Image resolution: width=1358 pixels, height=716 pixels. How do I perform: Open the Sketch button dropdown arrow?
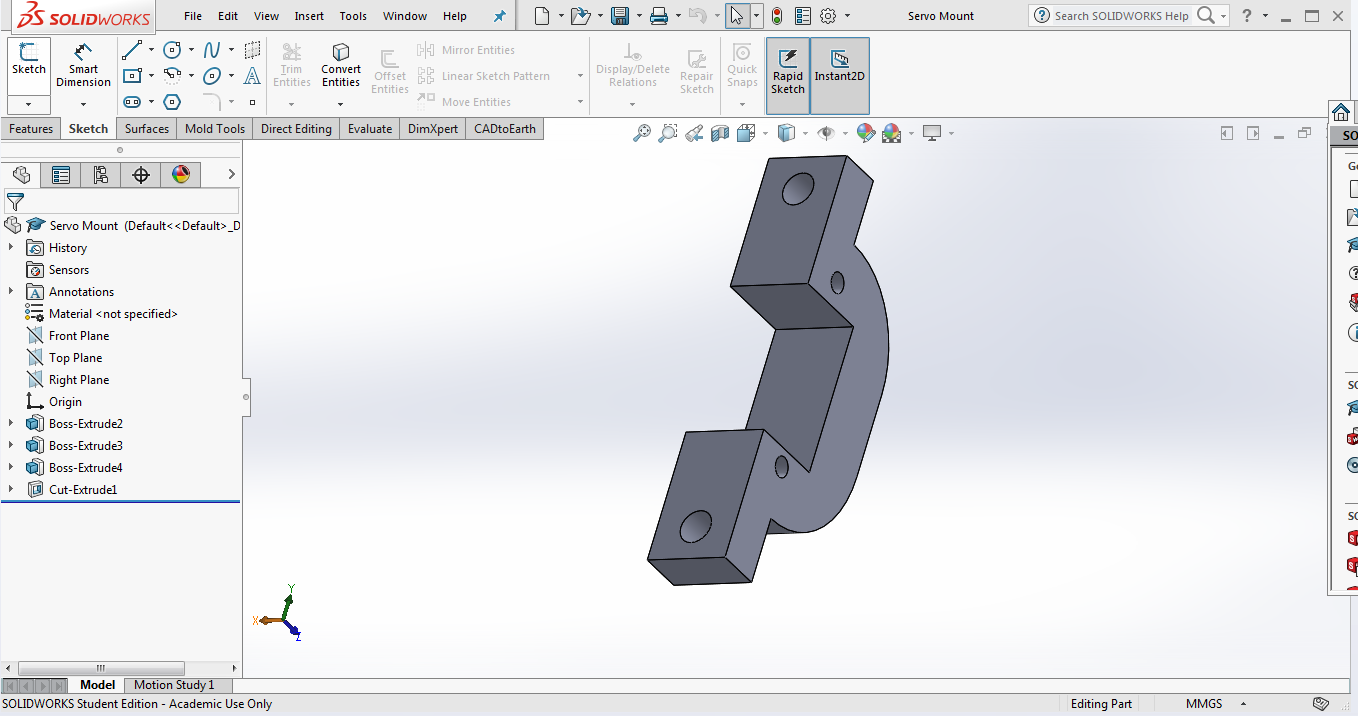pyautogui.click(x=29, y=105)
